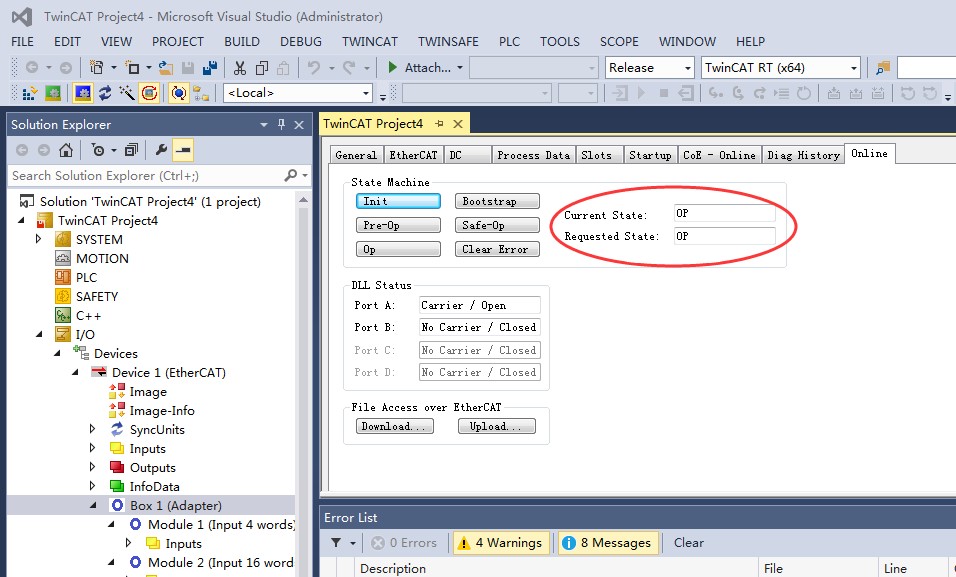
Task: Open the Release configuration dropdown
Action: [688, 68]
